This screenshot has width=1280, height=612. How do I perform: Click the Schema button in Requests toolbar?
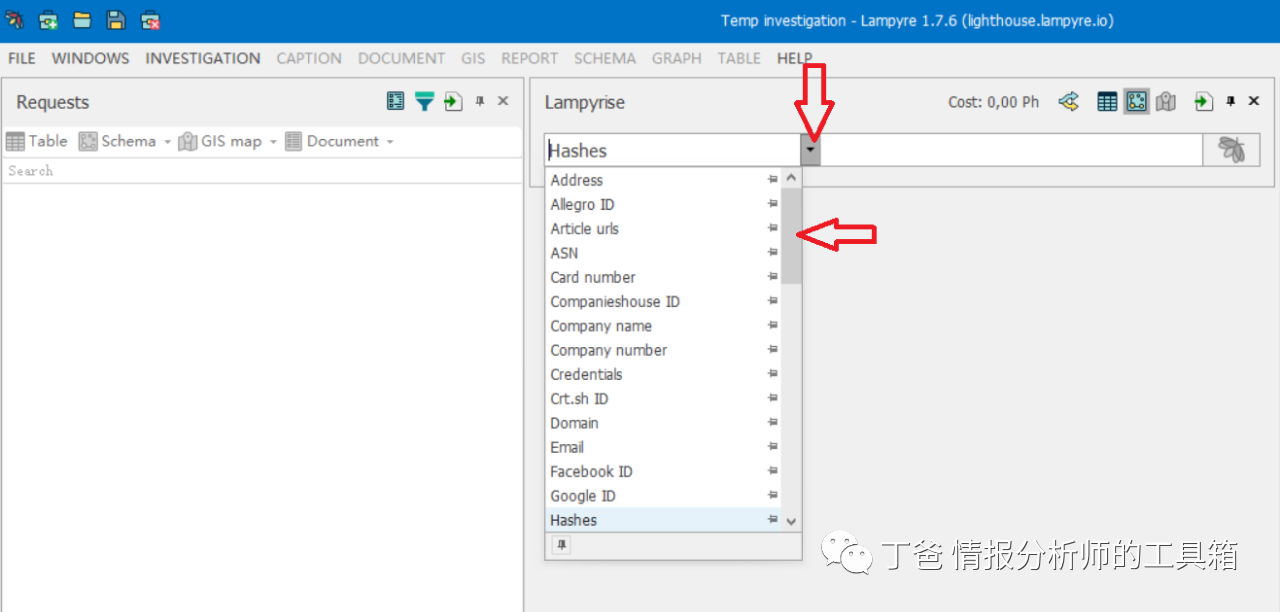point(118,141)
